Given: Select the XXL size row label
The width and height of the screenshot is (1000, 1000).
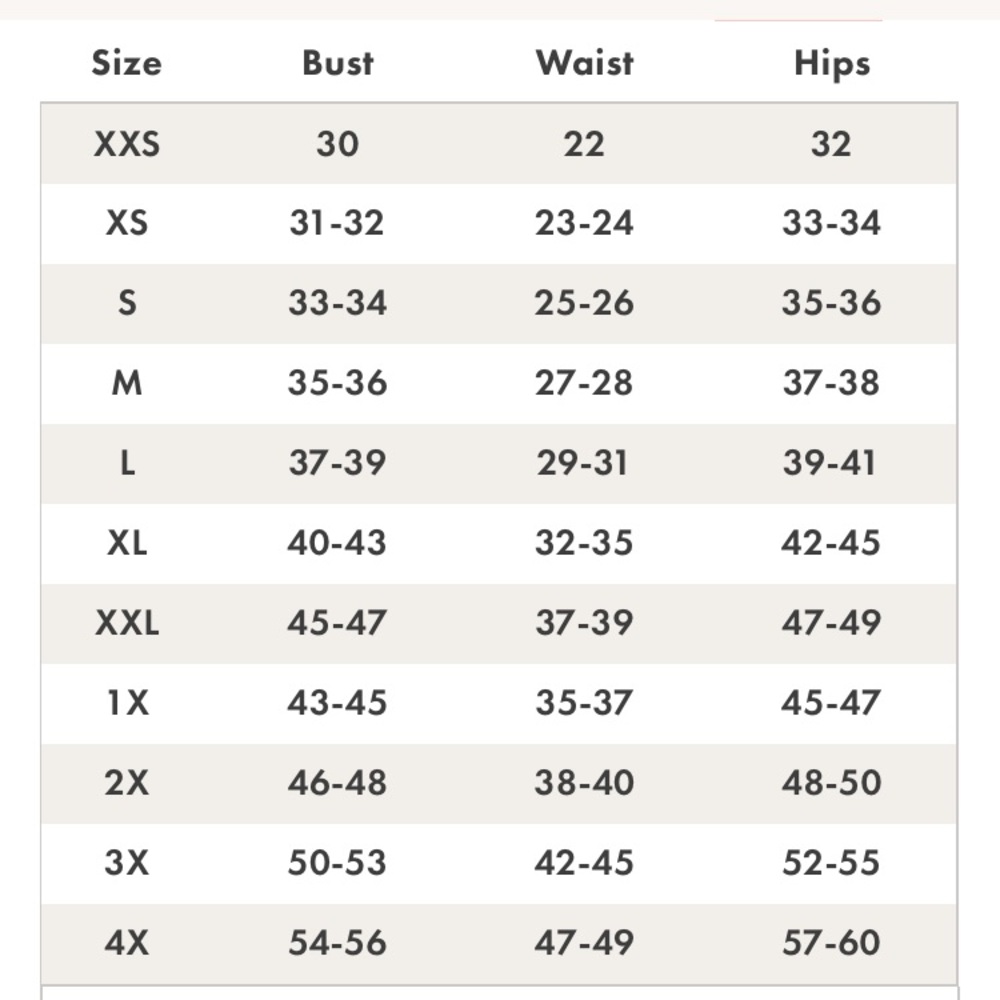Looking at the screenshot, I should [x=126, y=622].
